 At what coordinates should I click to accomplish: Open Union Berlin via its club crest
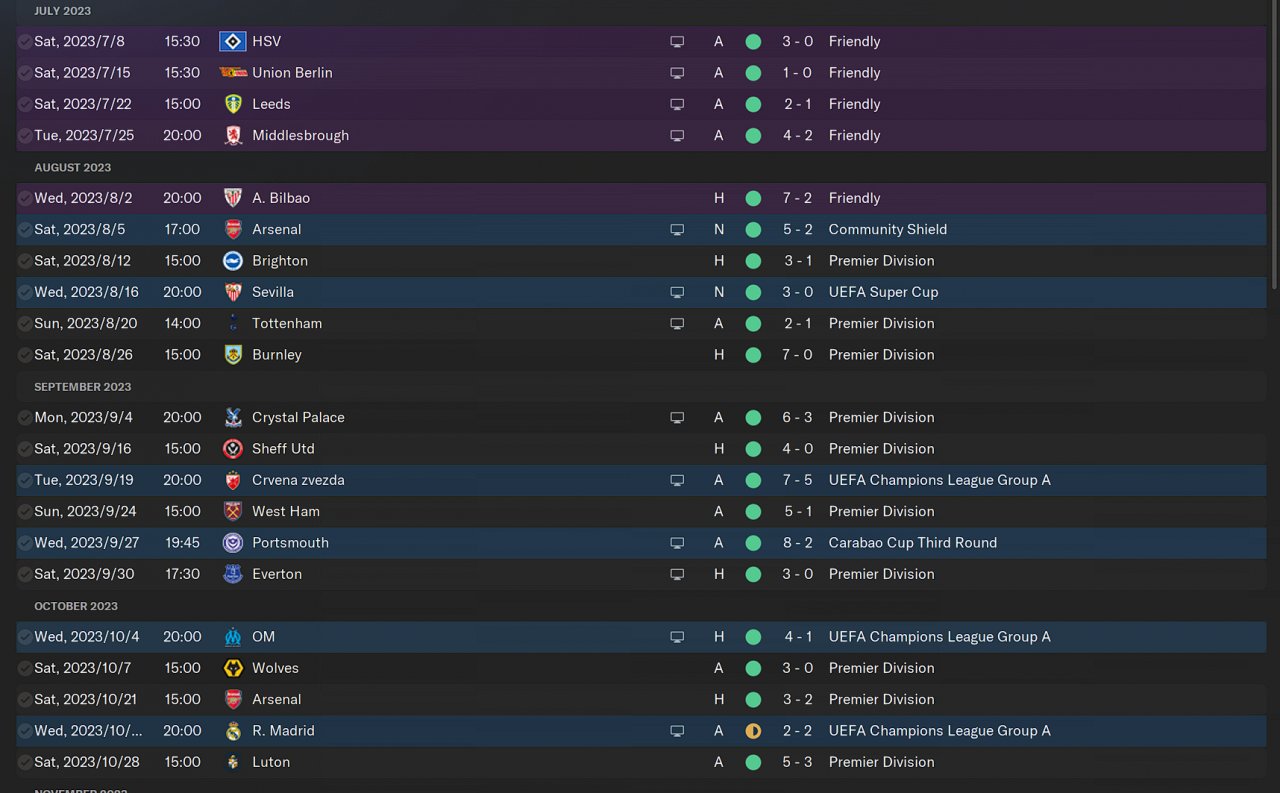tap(233, 73)
